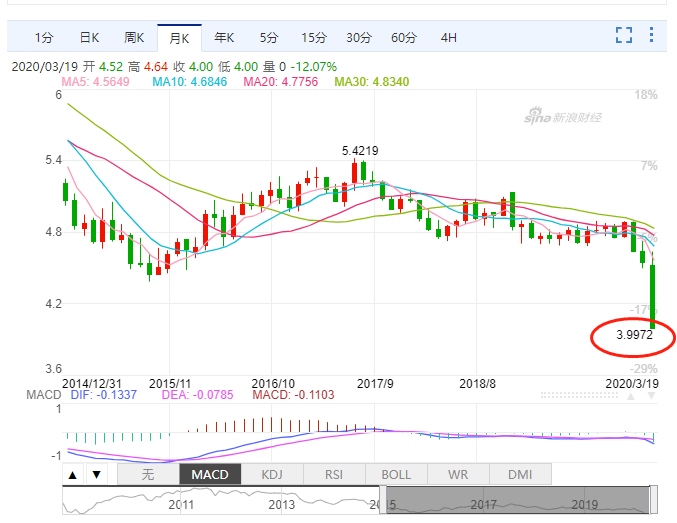The width and height of the screenshot is (677, 523).
Task: Switch to the 月K monthly chart tab
Action: pyautogui.click(x=179, y=38)
